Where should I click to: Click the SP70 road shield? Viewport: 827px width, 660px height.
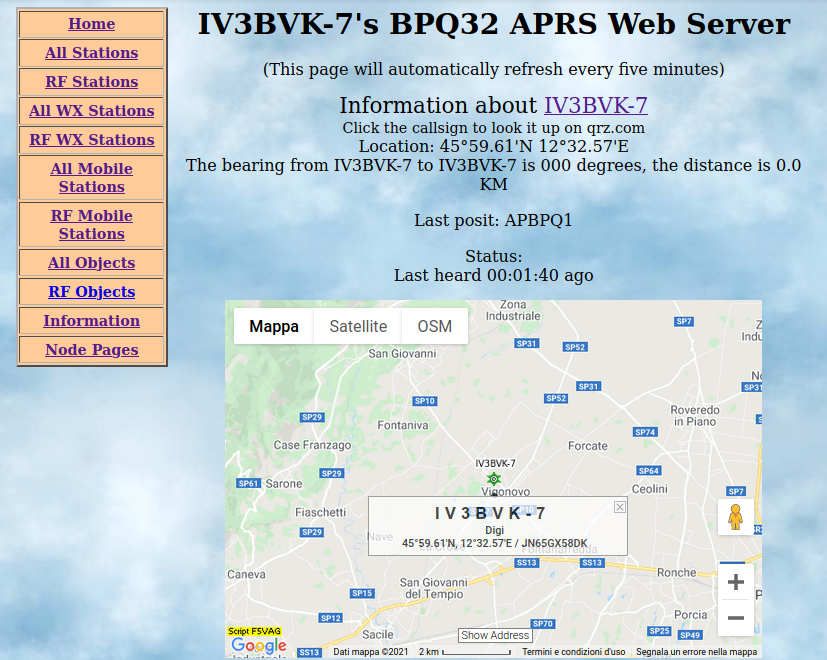click(x=543, y=624)
